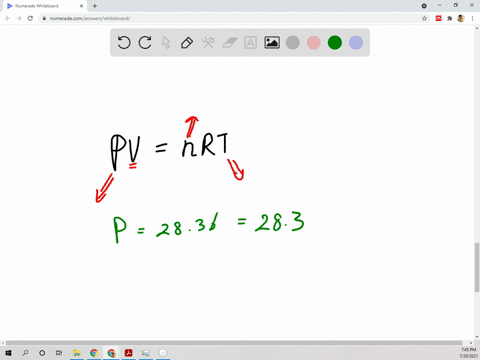Pick the pink color swatch
Screen dimensions: 480x360
click(314, 43)
